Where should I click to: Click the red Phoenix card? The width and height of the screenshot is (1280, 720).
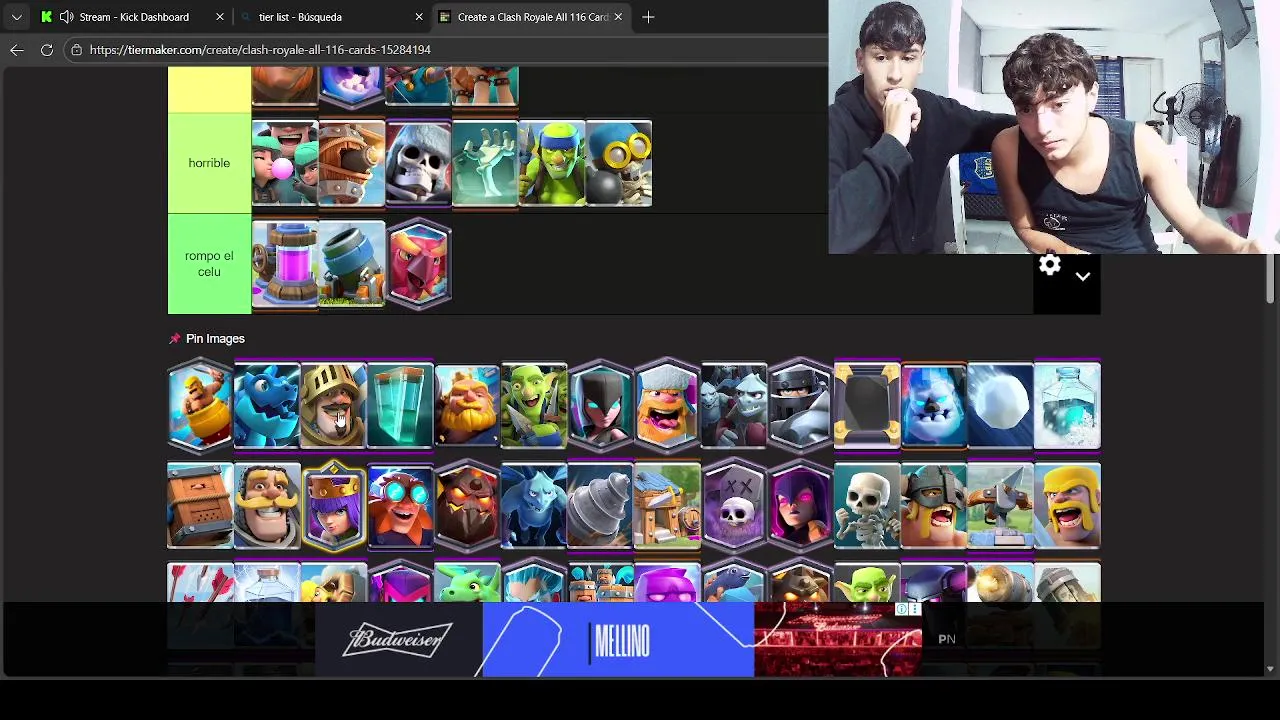[418, 264]
